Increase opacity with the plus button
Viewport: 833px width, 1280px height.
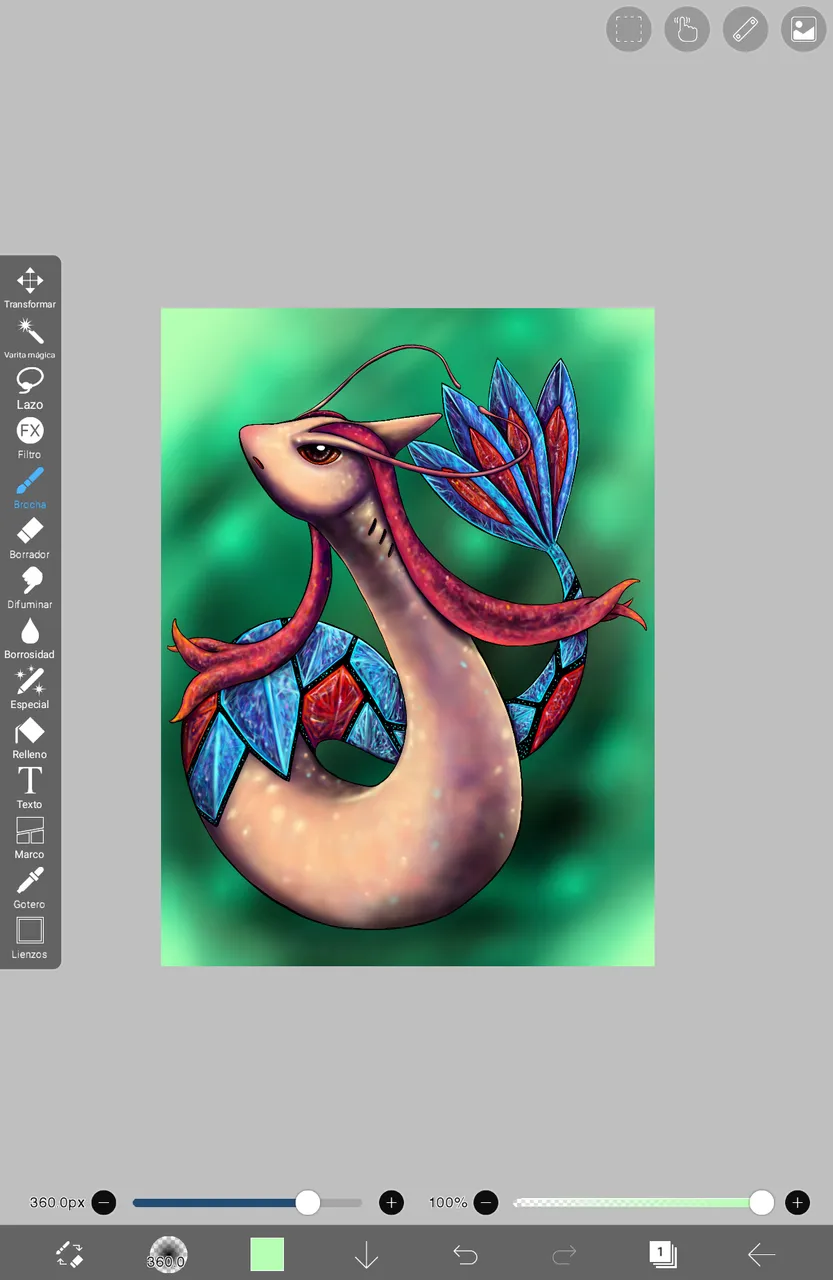(x=797, y=1202)
